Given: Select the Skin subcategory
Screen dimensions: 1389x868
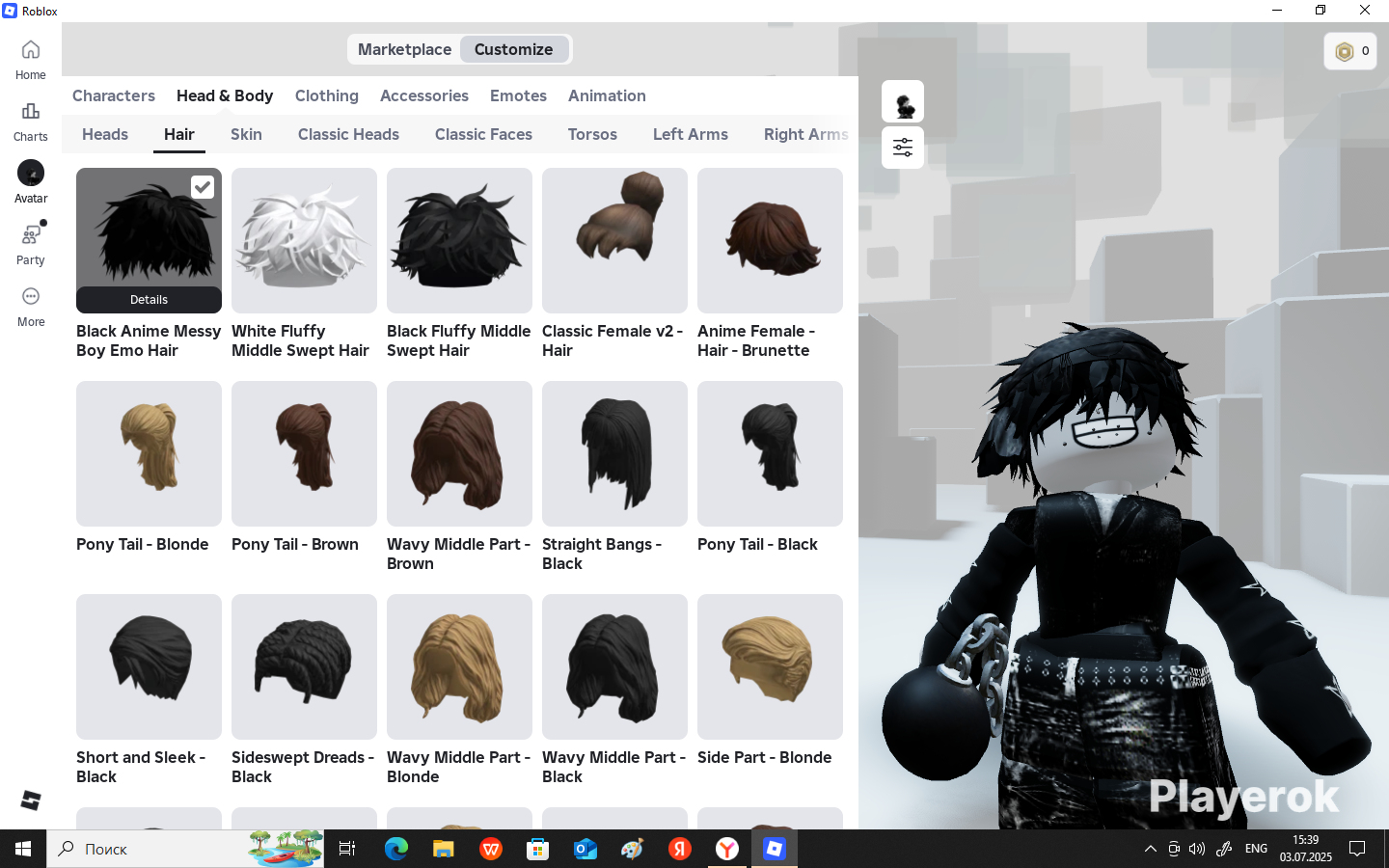Looking at the screenshot, I should pyautogui.click(x=246, y=134).
